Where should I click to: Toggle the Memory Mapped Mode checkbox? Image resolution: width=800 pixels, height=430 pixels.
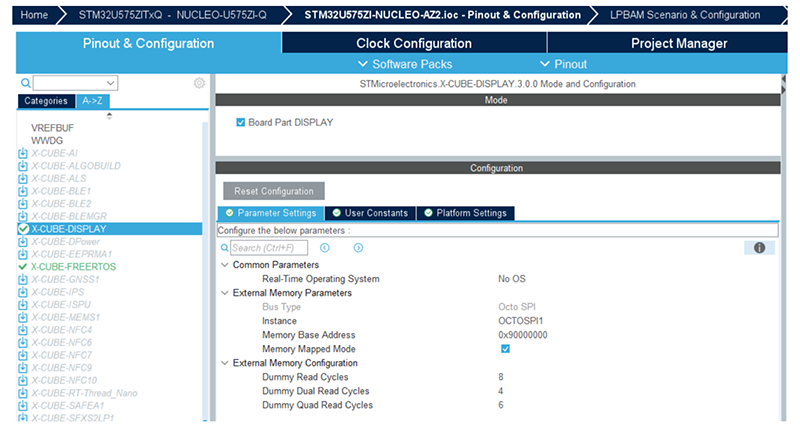point(505,349)
